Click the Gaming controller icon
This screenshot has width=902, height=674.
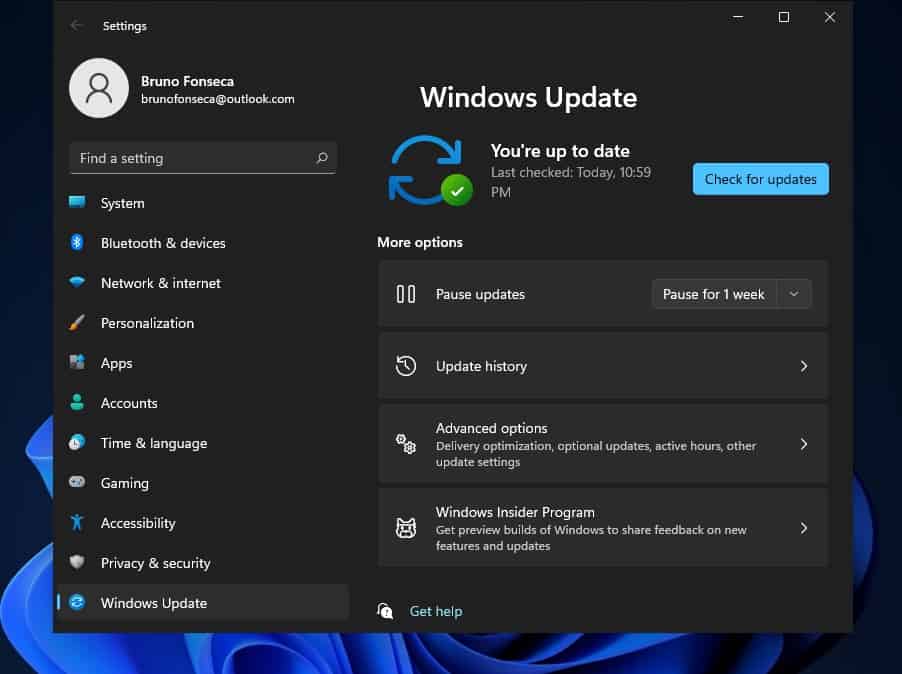click(x=77, y=481)
